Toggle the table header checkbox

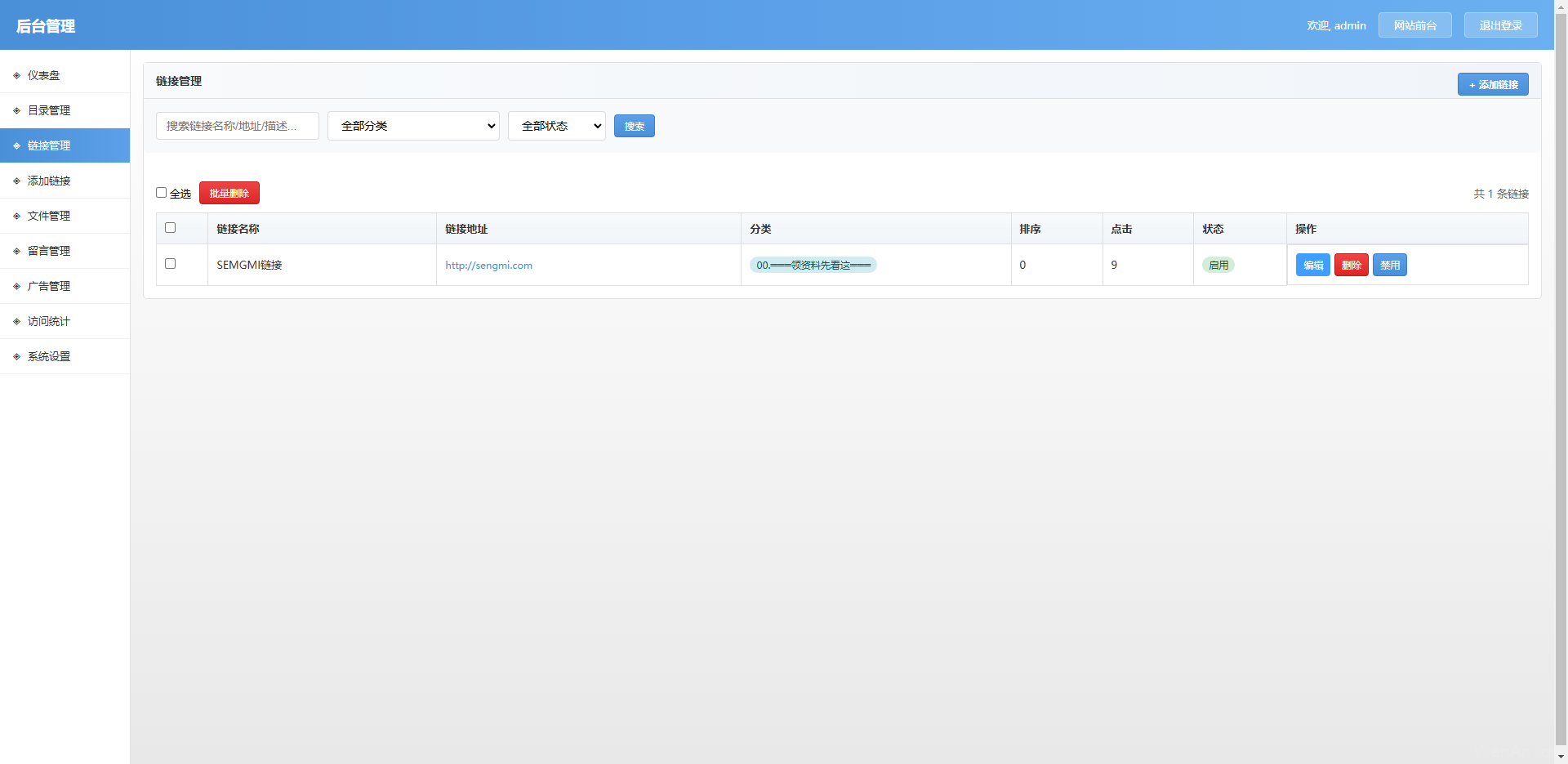point(170,228)
